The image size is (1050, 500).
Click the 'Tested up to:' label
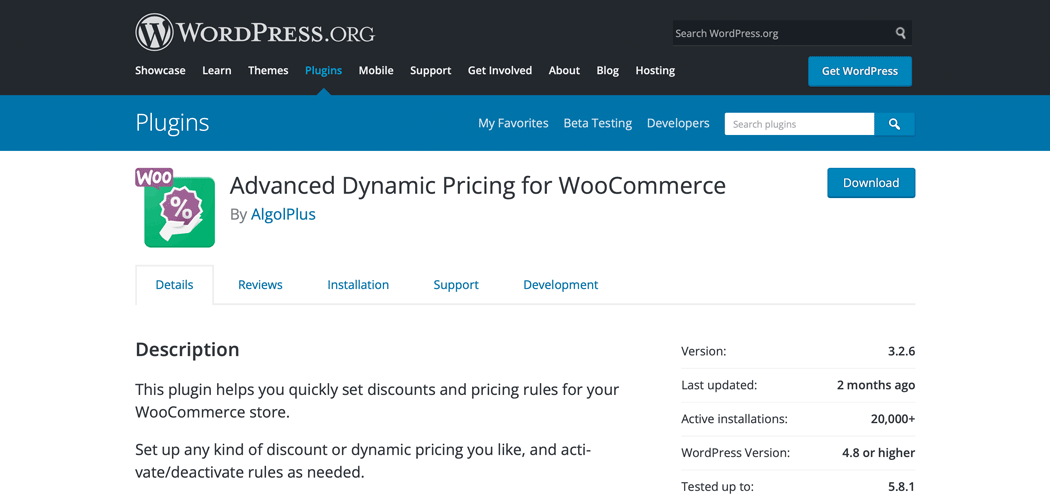pos(717,487)
